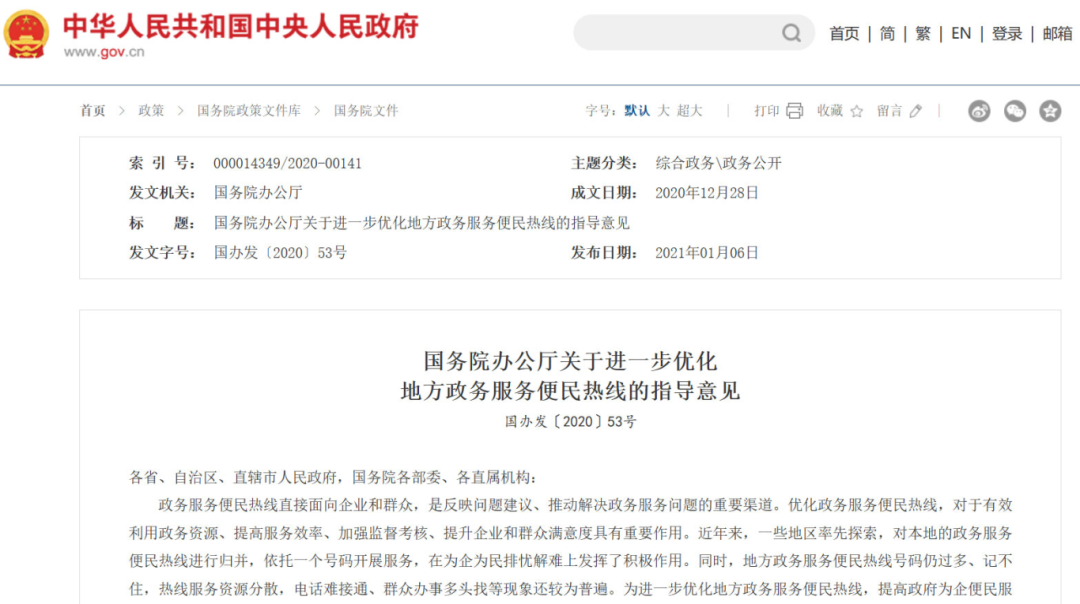Click the site title 中华人民共和国中央人民政府
This screenshot has width=1080, height=604.
coord(240,27)
